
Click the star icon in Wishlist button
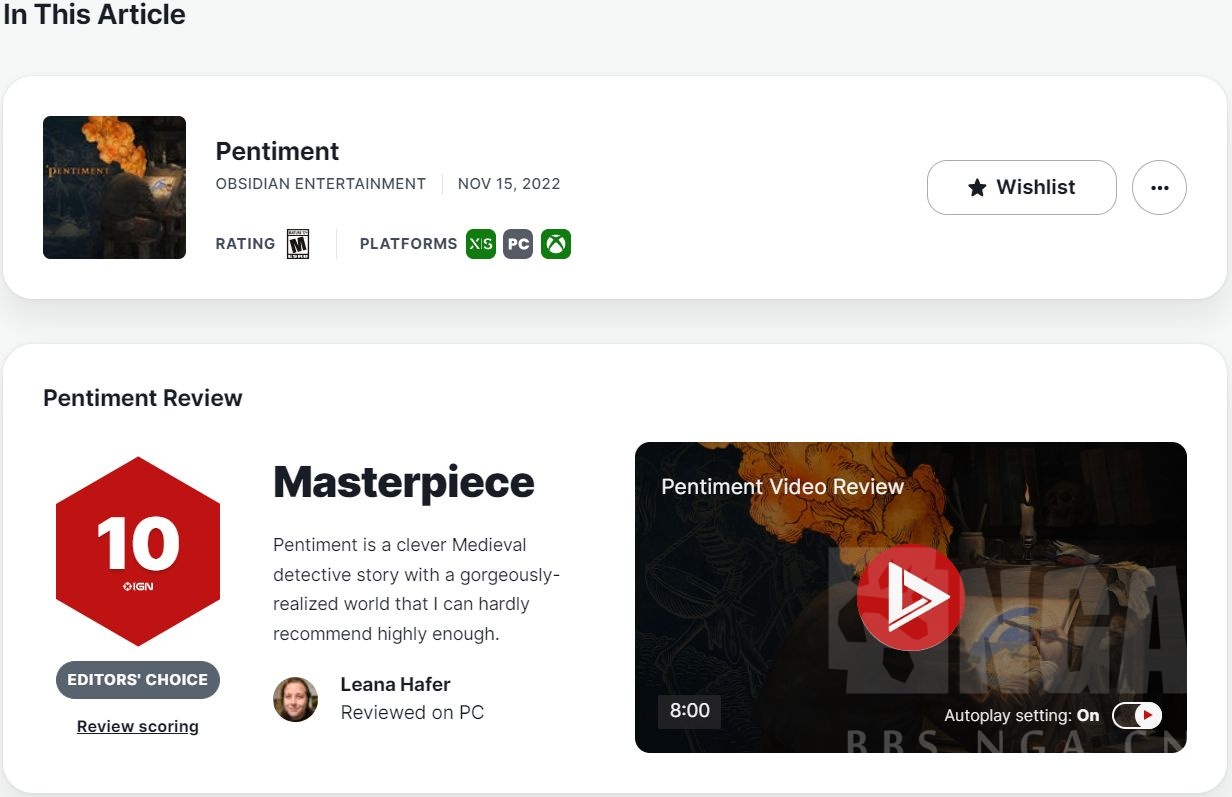(x=977, y=187)
